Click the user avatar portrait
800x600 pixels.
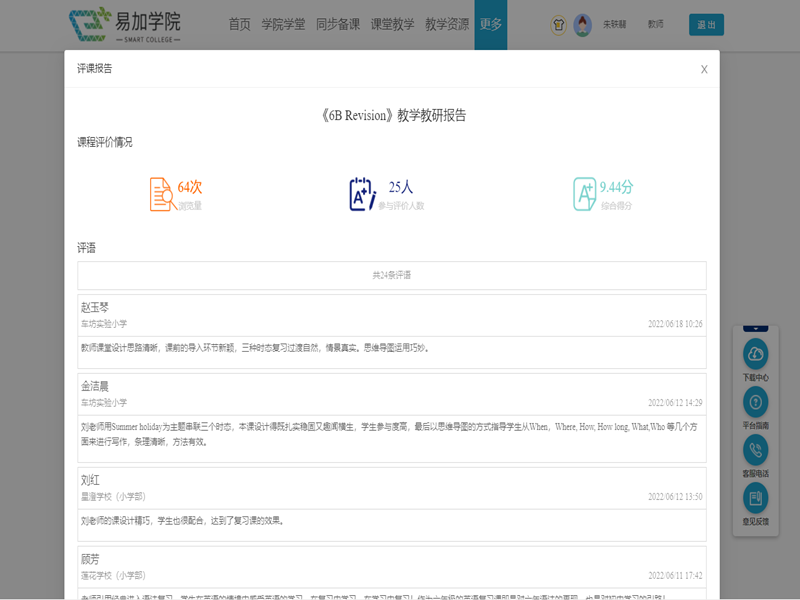(x=582, y=25)
